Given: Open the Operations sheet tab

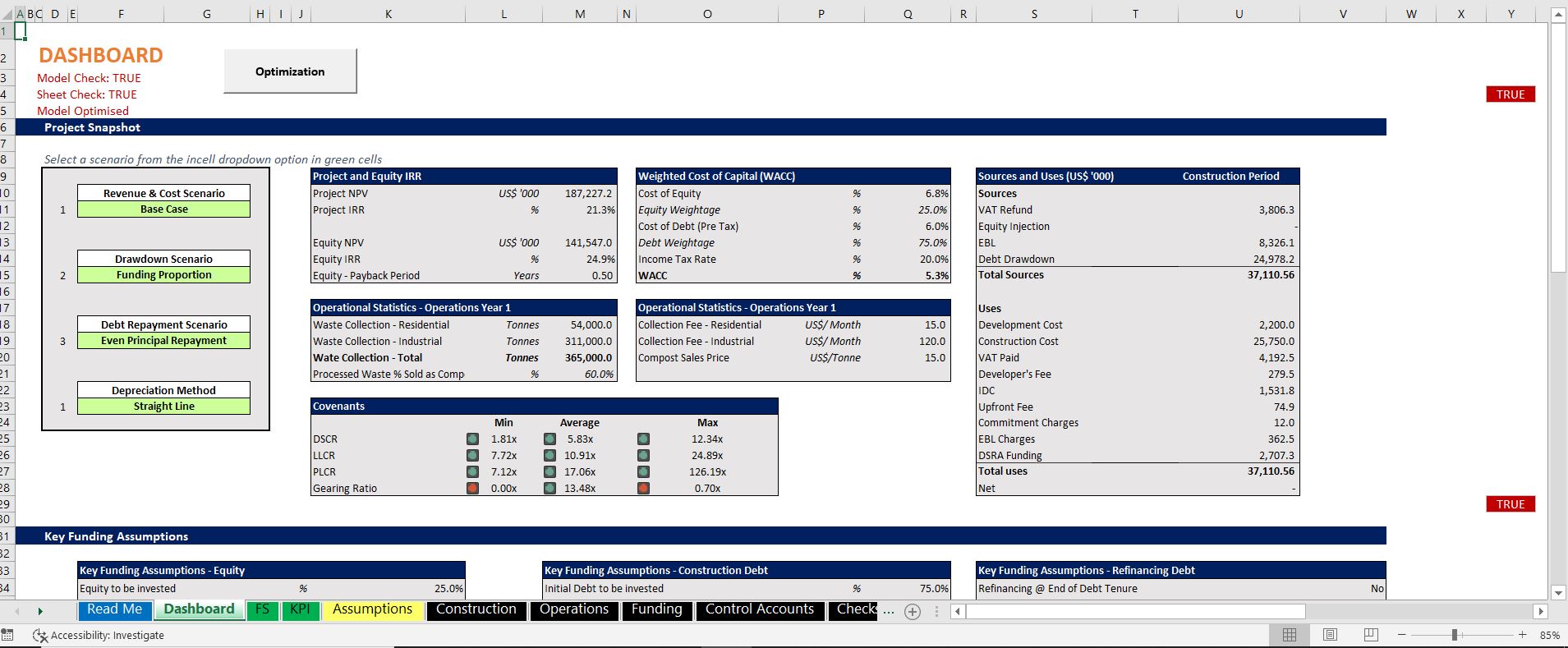Looking at the screenshot, I should [x=574, y=609].
